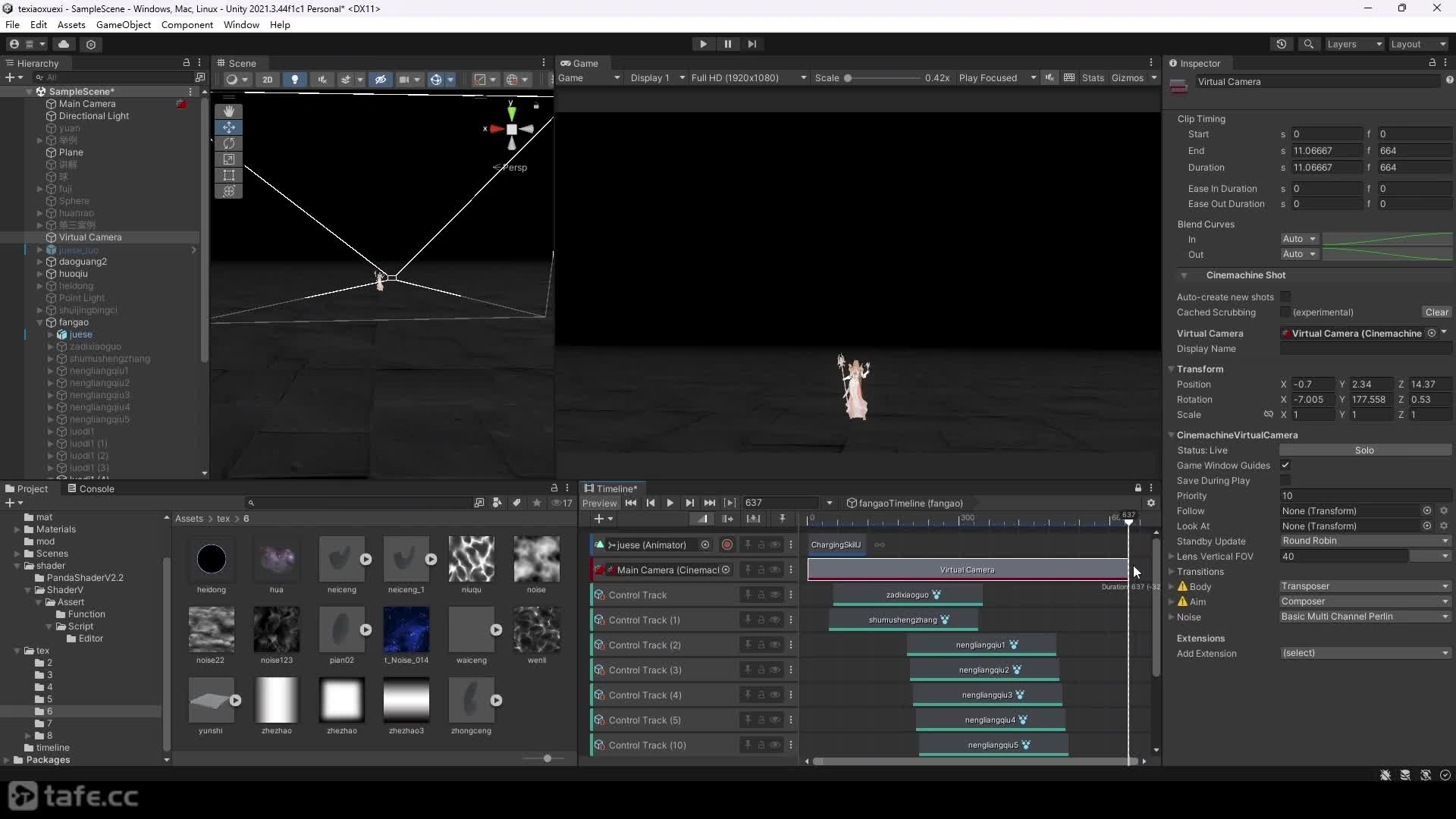This screenshot has width=1456, height=819.
Task: Open the GameObject menu
Action: click(124, 24)
